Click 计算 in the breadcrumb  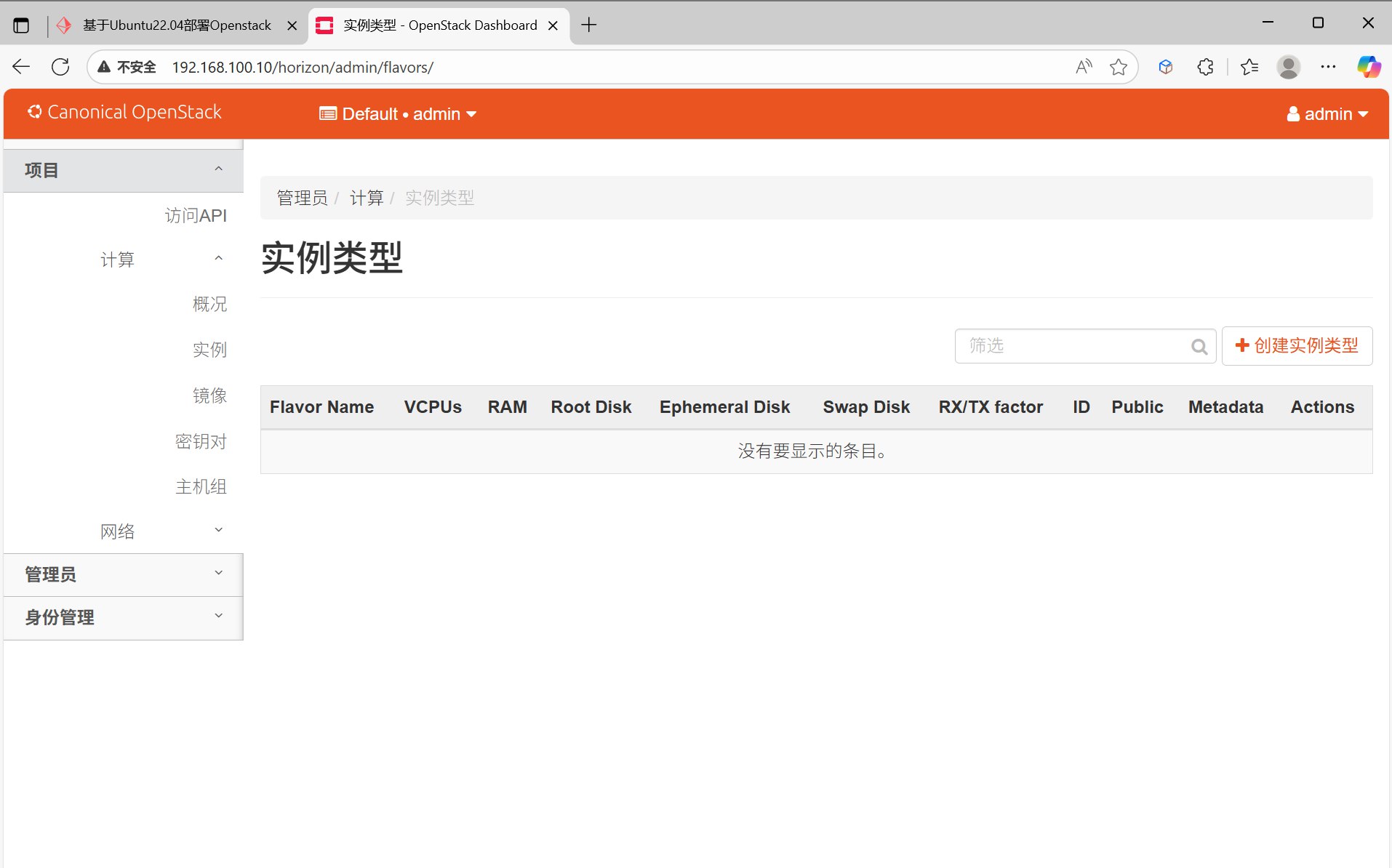click(366, 198)
